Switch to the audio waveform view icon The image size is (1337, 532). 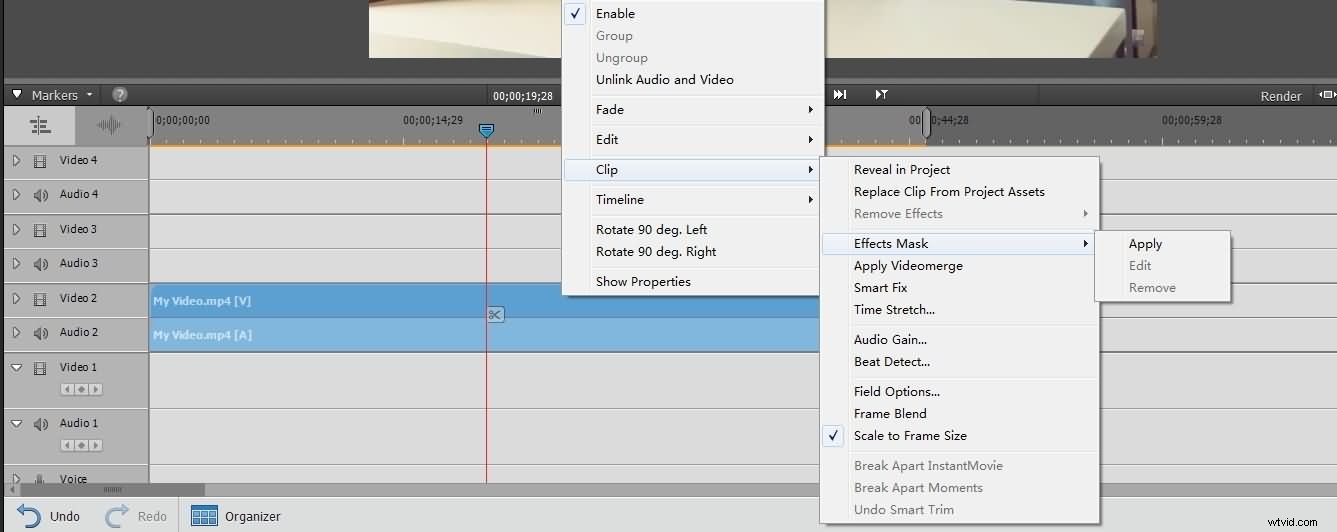pos(108,125)
